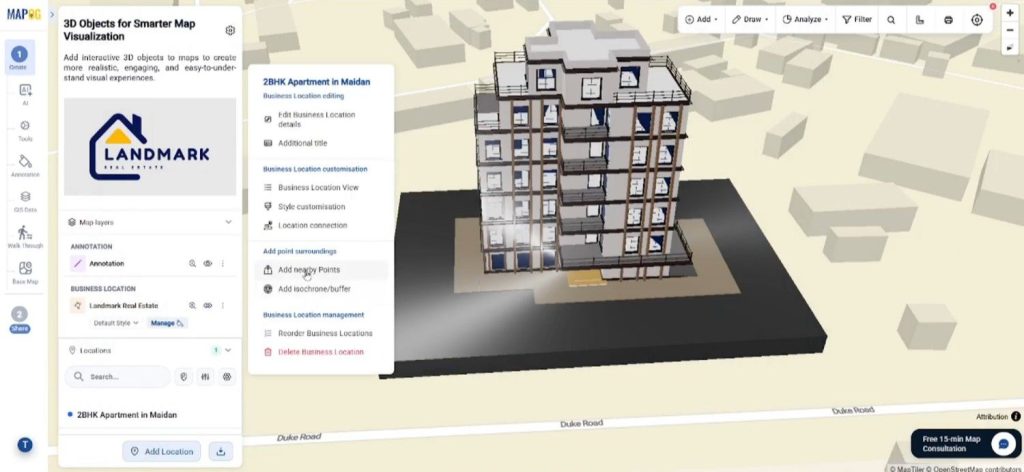
Task: Open the Add dropdown in toolbar
Action: coord(701,20)
